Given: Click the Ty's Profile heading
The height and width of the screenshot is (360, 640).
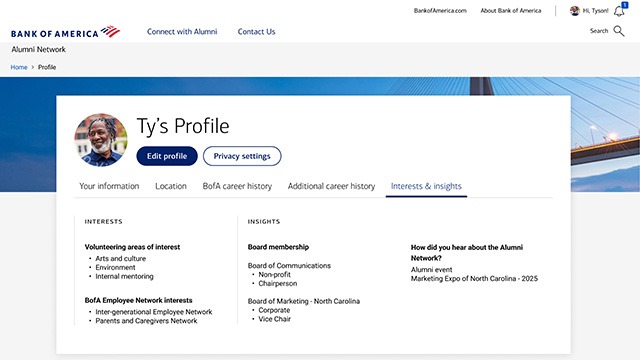Looking at the screenshot, I should point(183,126).
